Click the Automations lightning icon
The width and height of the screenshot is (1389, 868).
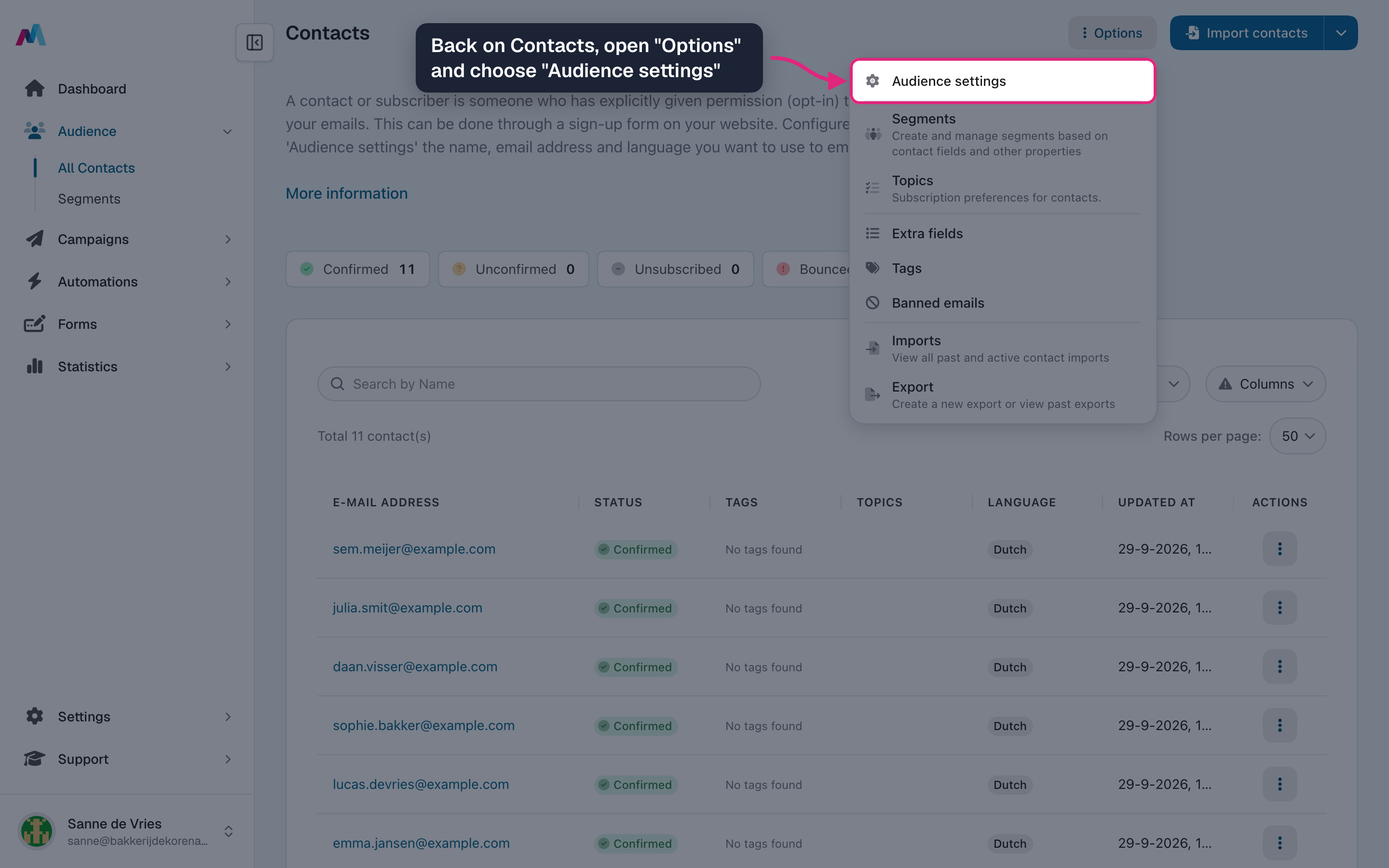pos(34,281)
